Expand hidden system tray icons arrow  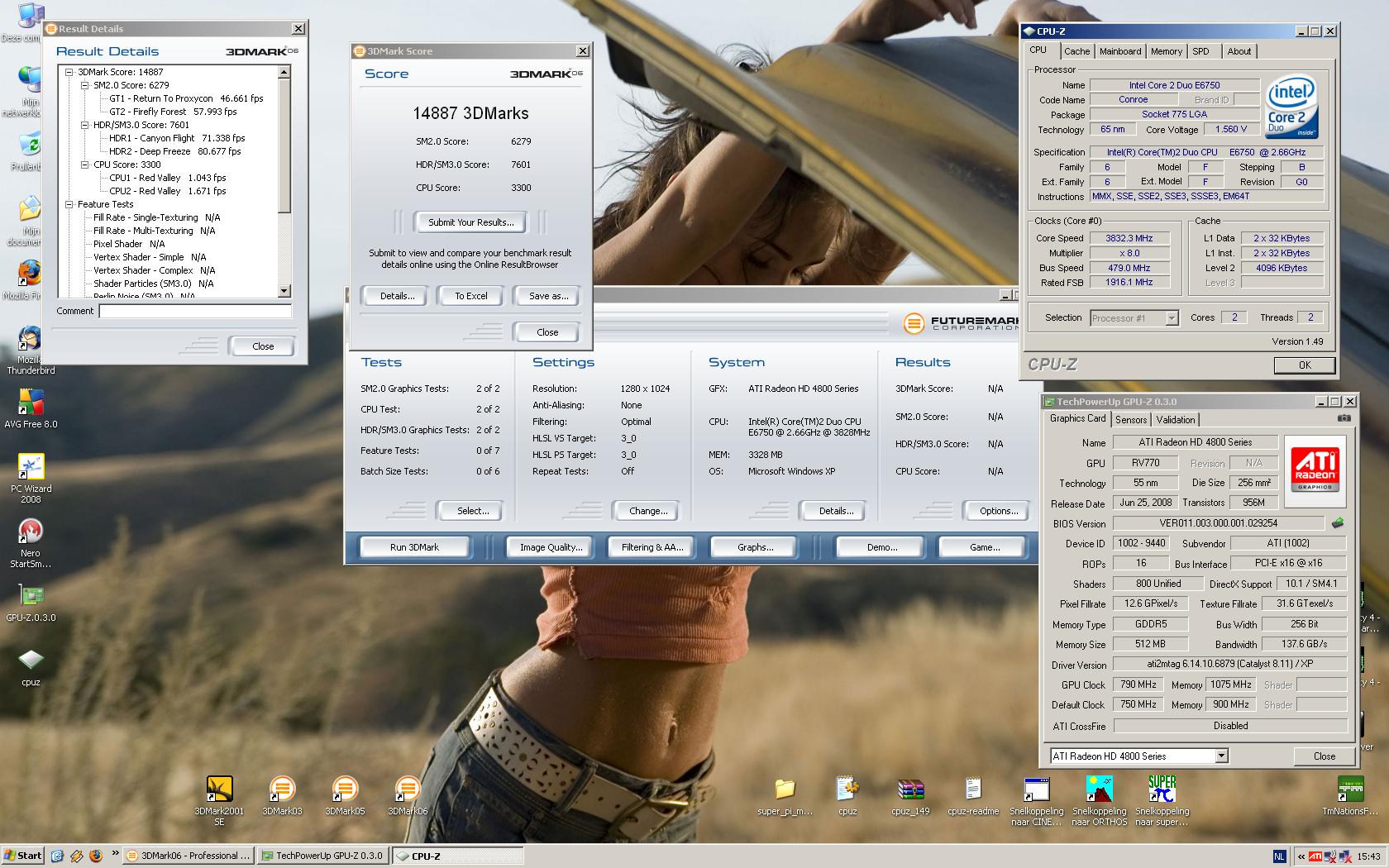[x=1301, y=856]
